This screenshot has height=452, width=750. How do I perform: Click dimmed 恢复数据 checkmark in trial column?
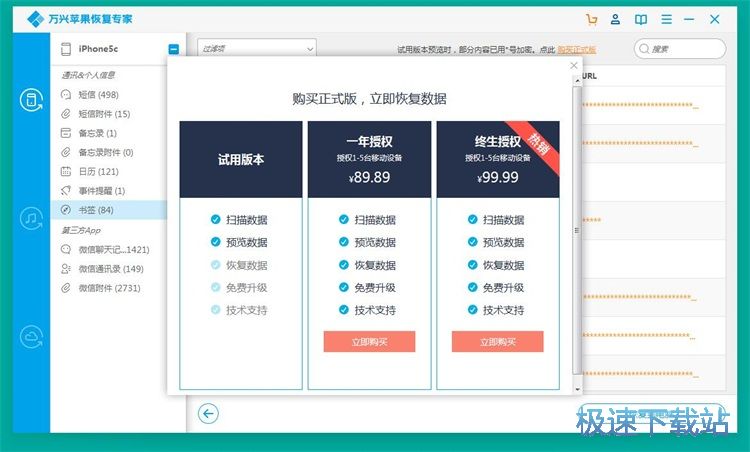(x=216, y=265)
